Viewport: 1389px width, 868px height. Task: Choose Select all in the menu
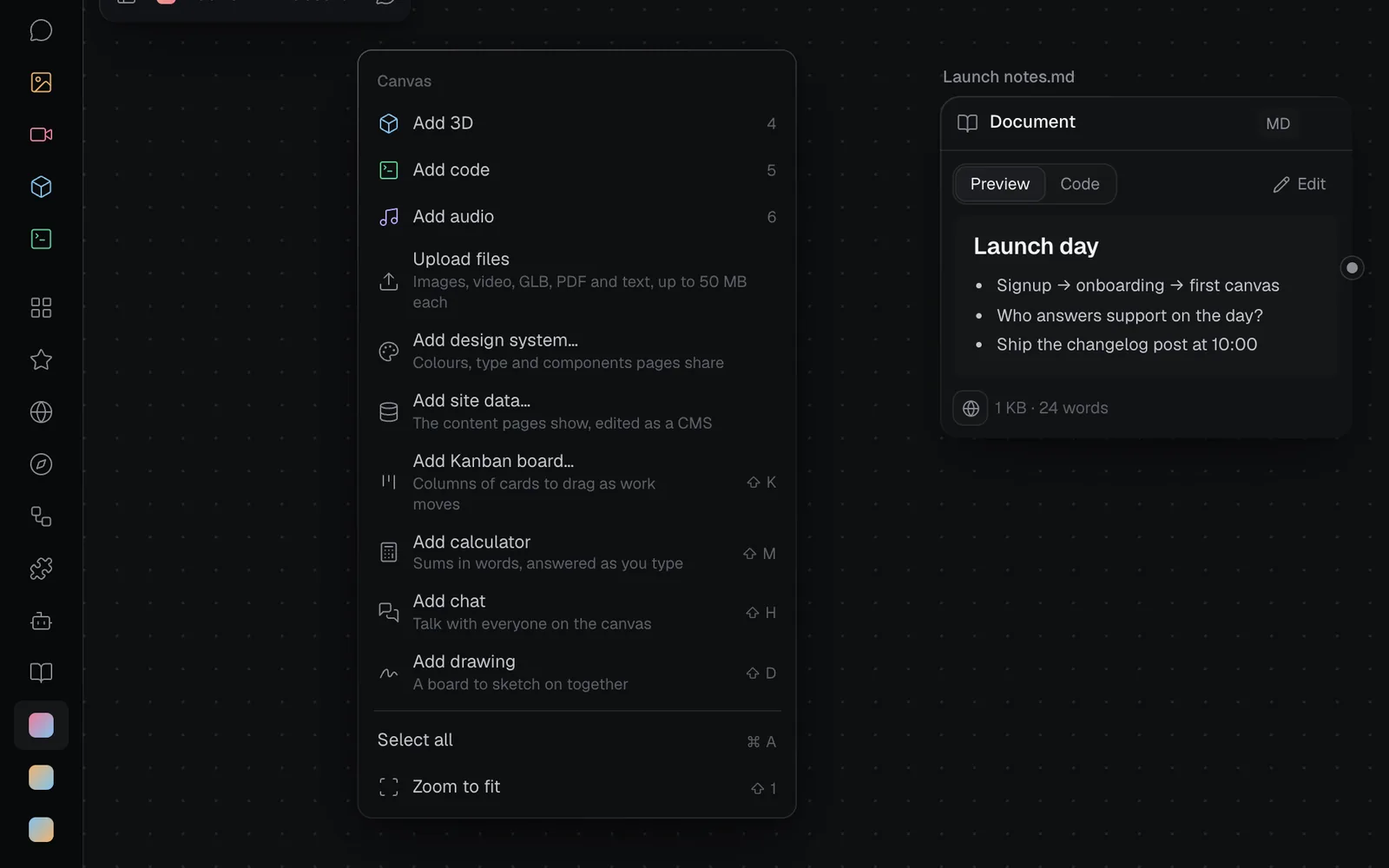(x=576, y=740)
